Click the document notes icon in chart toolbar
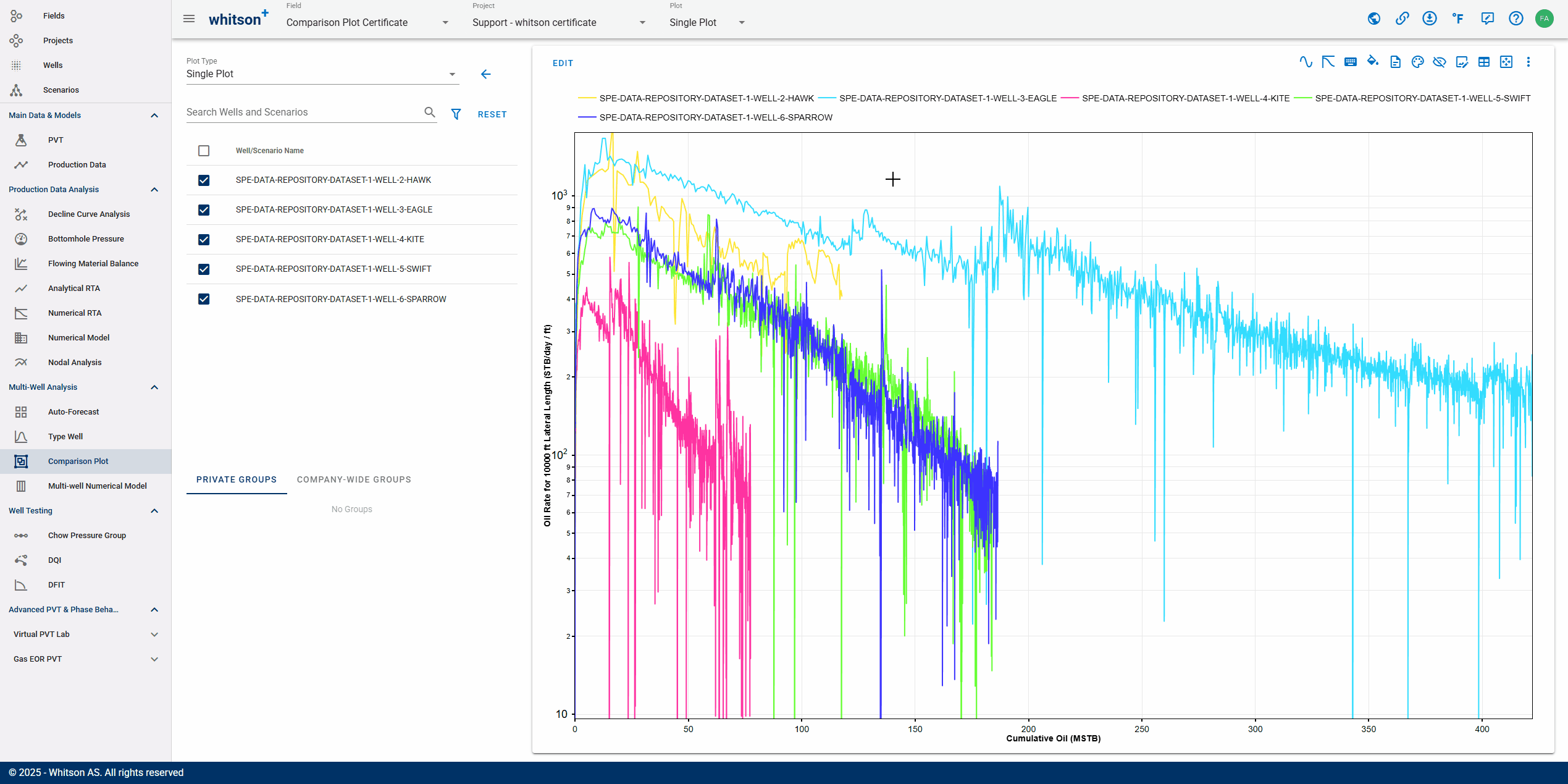Image resolution: width=1568 pixels, height=784 pixels. pyautogui.click(x=1395, y=62)
